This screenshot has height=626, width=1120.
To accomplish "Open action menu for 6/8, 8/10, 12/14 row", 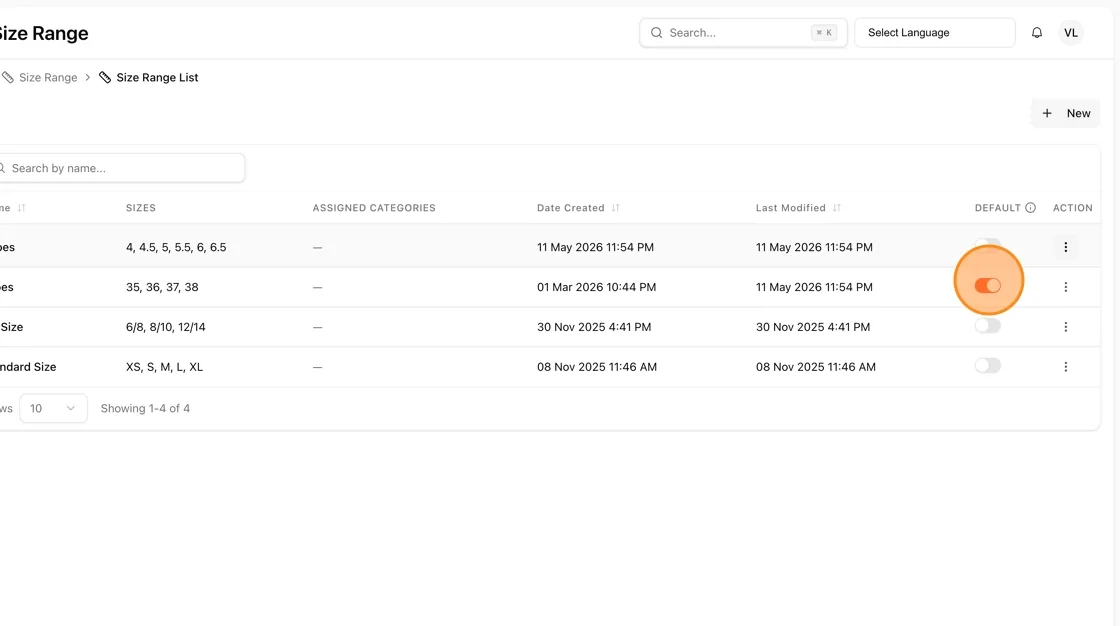I will [x=1065, y=327].
